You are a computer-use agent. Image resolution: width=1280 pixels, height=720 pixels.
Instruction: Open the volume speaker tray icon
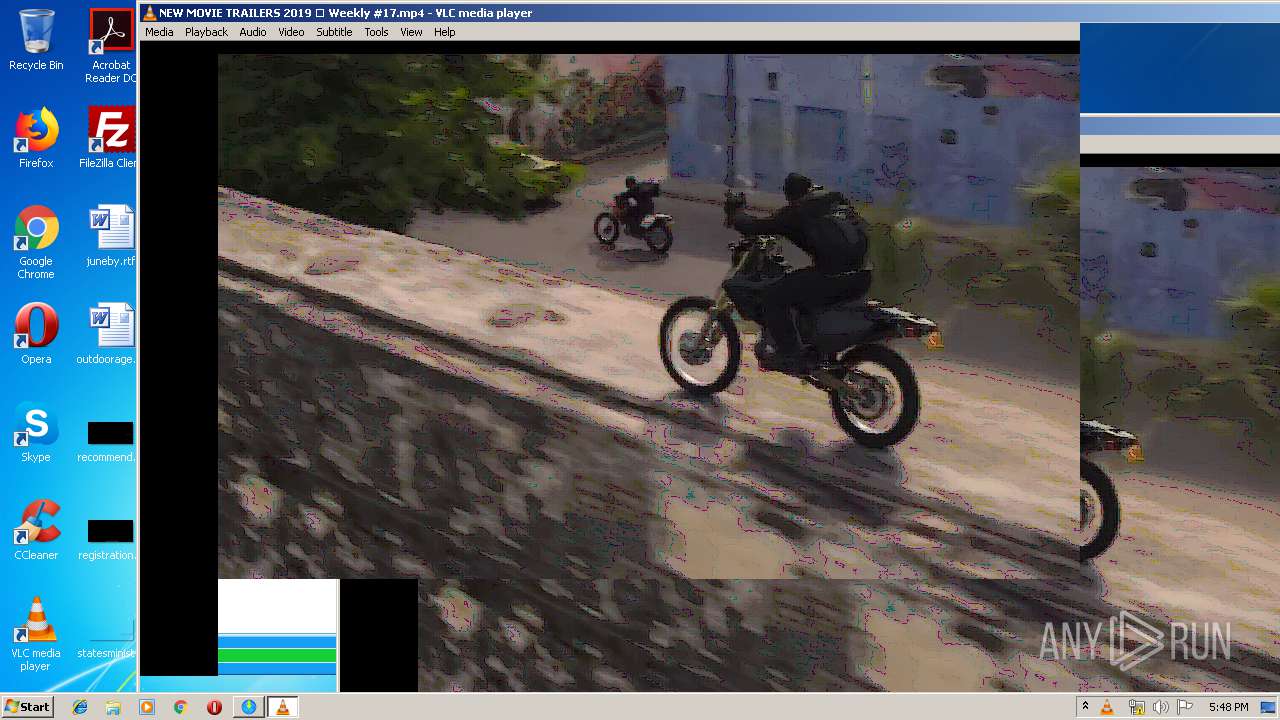tap(1160, 707)
